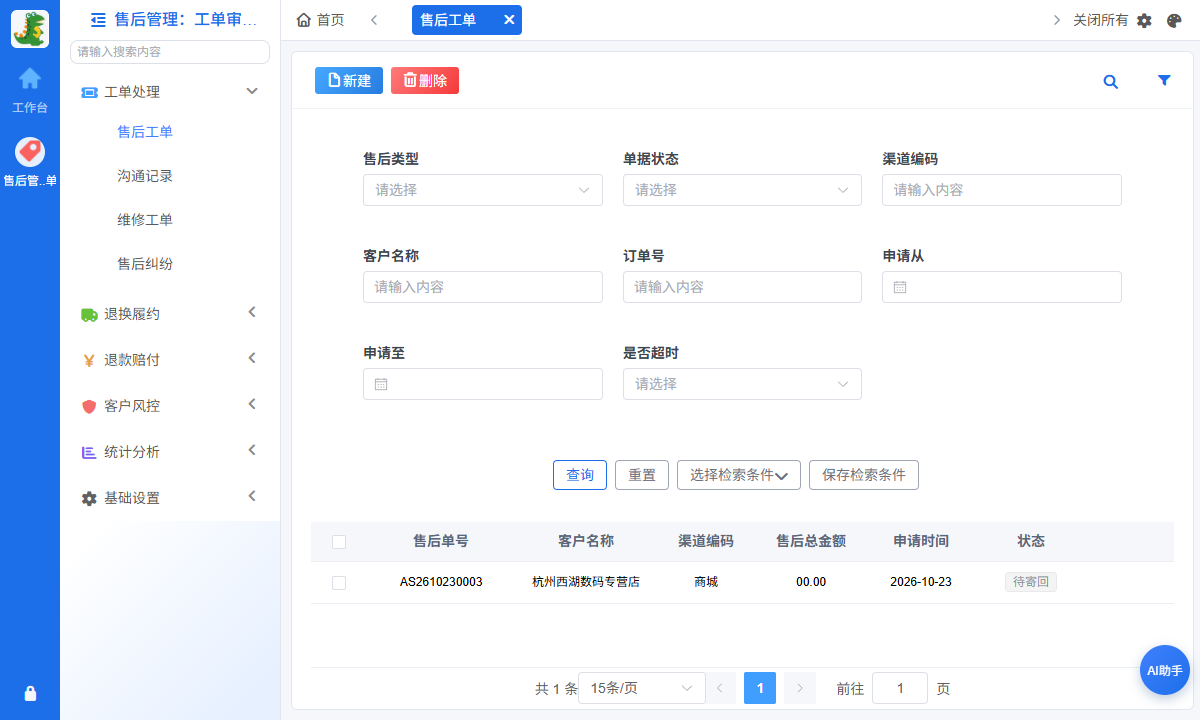
Task: Click customer 杭州西湖数码专营店
Action: click(586, 582)
